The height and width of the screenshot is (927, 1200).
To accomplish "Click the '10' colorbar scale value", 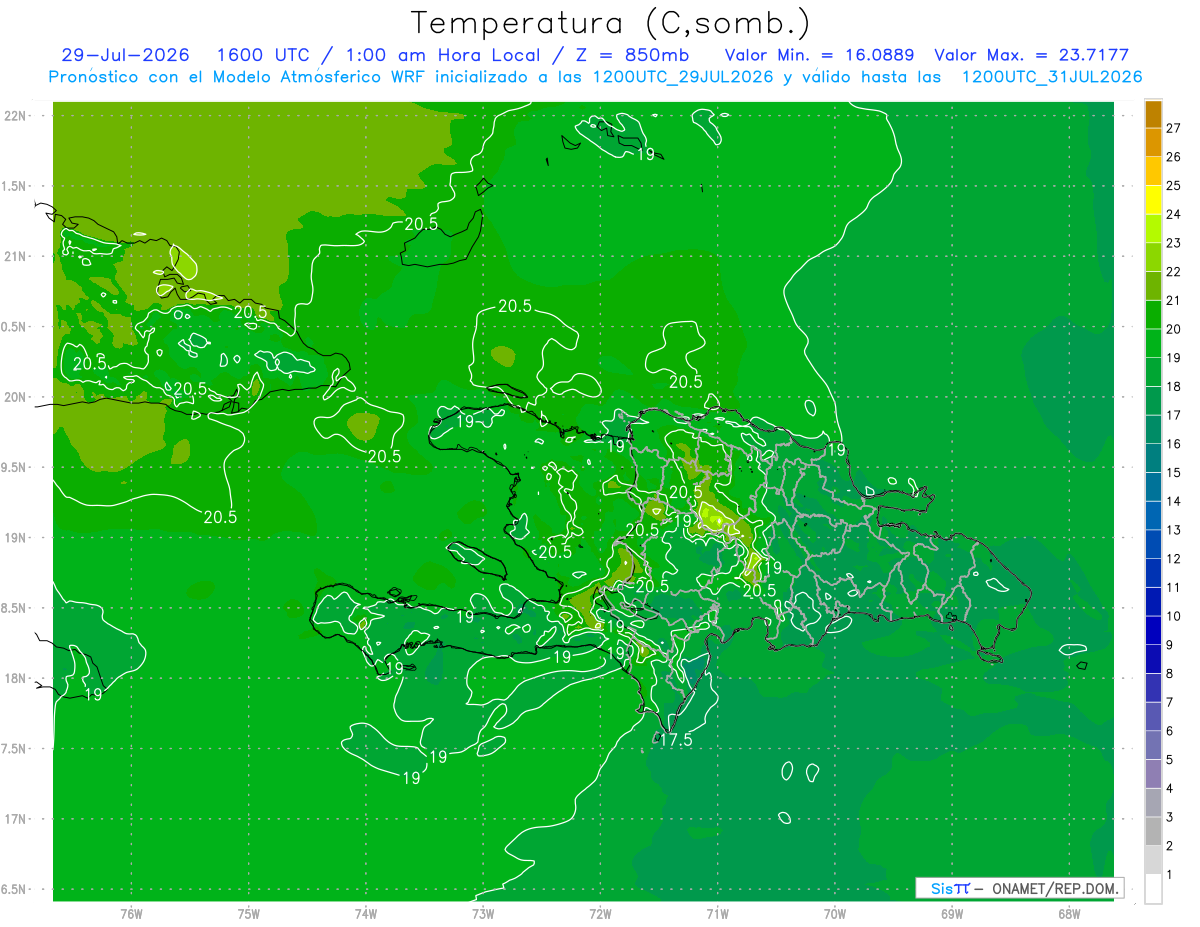I will click(x=1173, y=616).
